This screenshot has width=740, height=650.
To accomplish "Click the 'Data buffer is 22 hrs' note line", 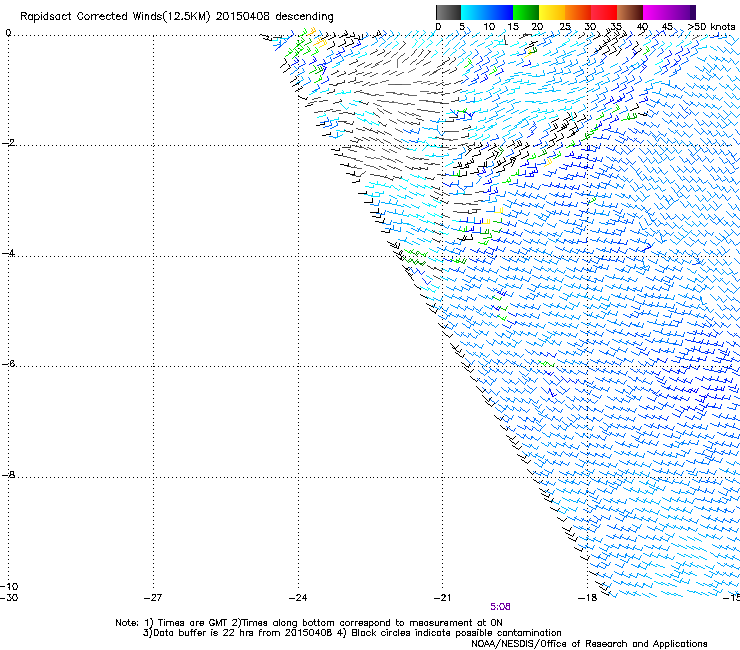I will click(x=352, y=633).
